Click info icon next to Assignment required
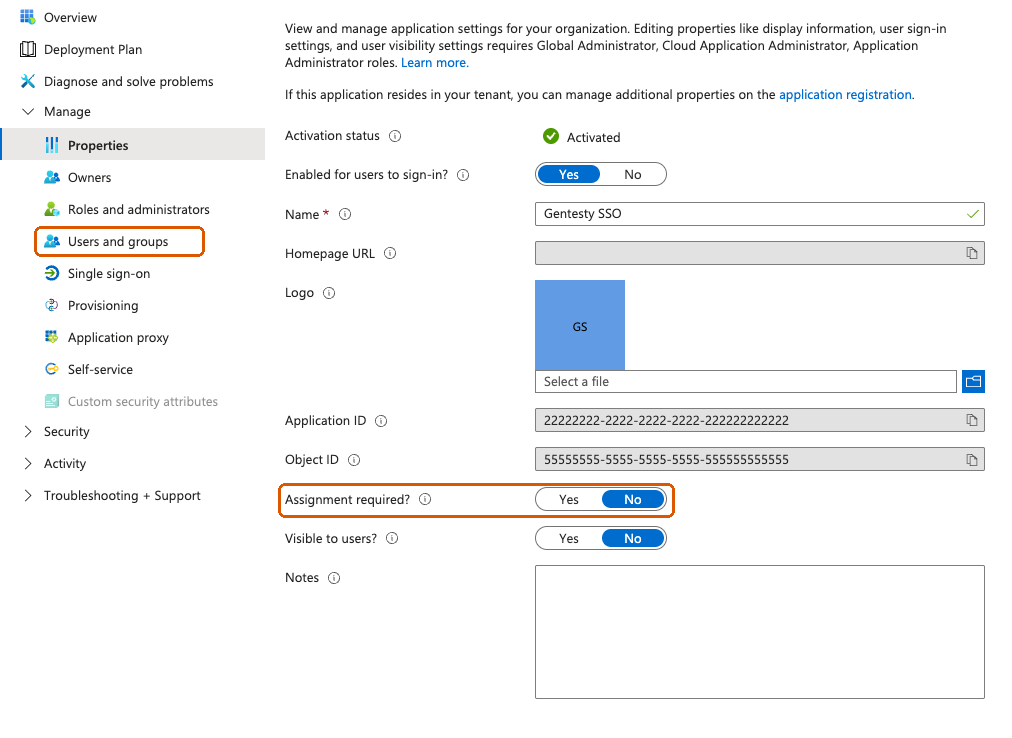This screenshot has width=1012, height=738. tap(425, 499)
